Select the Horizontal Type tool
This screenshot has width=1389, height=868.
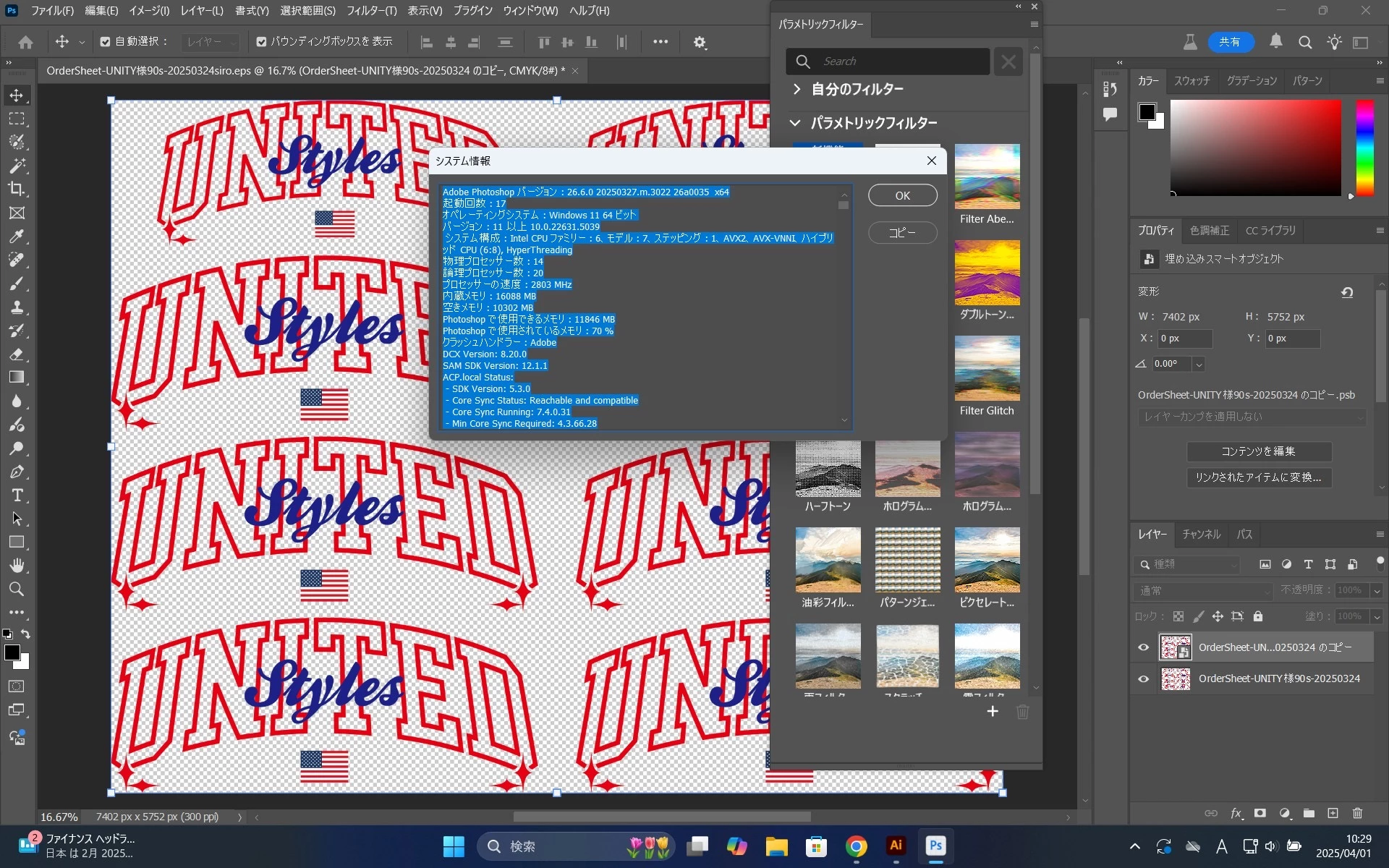click(x=17, y=495)
